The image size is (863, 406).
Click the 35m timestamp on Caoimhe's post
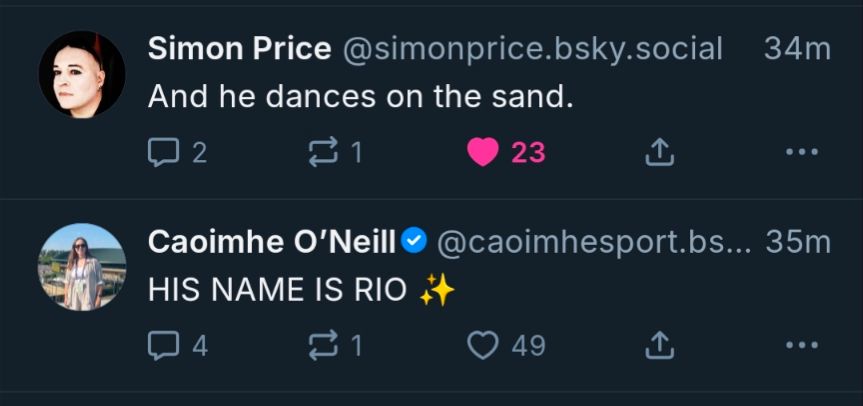pyautogui.click(x=798, y=241)
